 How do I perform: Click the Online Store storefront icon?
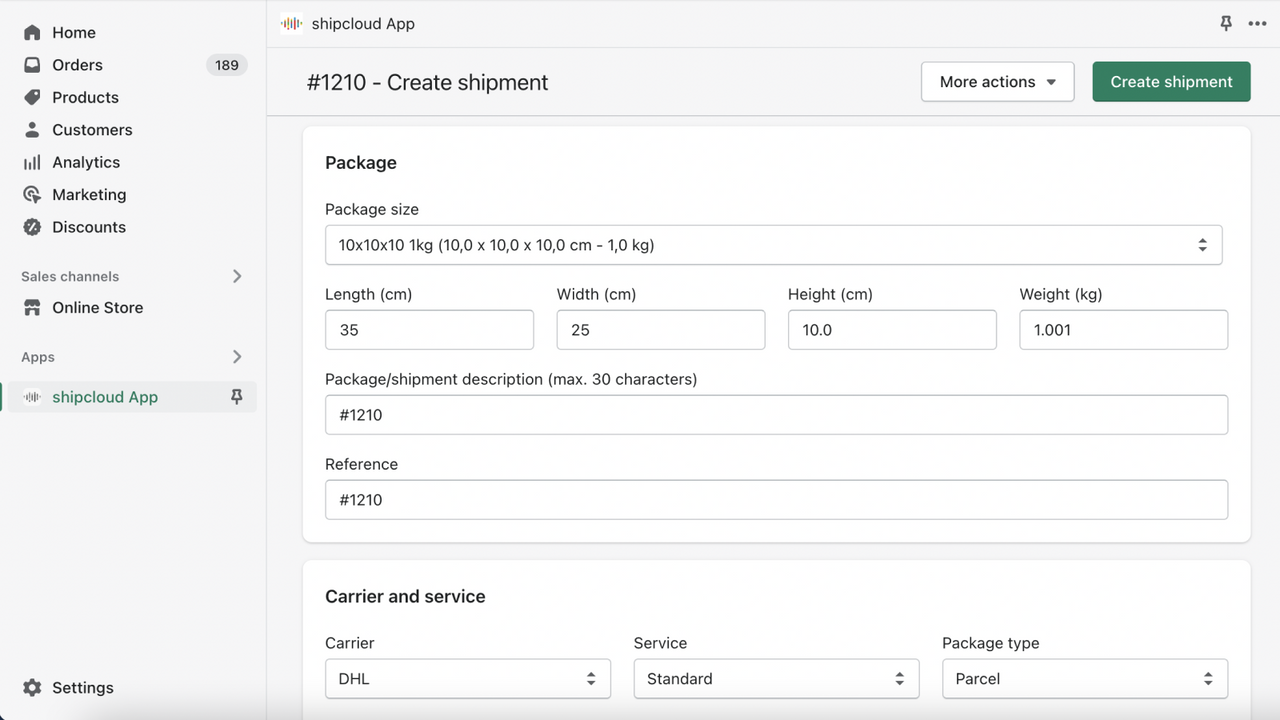[32, 308]
